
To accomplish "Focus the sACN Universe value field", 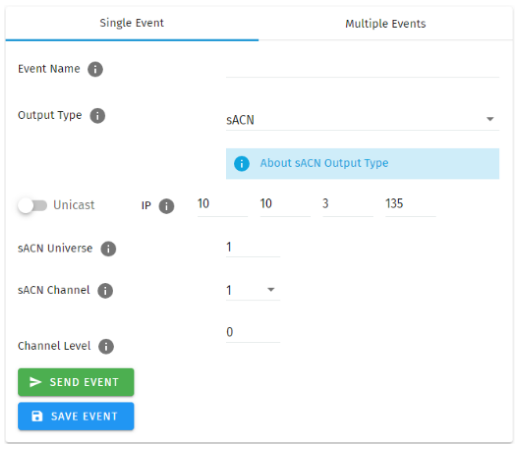I will click(253, 248).
